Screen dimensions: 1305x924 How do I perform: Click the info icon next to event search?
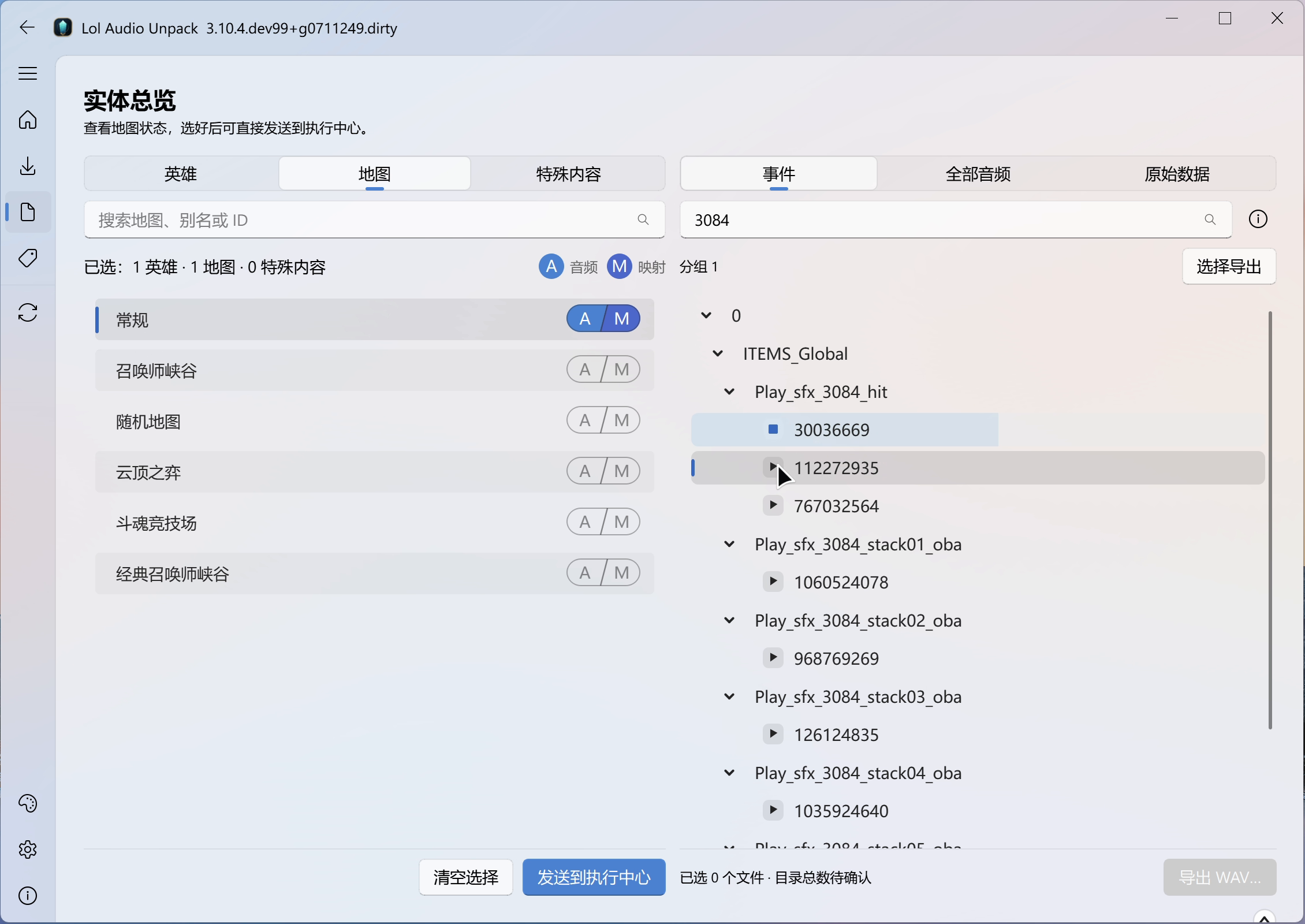pos(1258,219)
